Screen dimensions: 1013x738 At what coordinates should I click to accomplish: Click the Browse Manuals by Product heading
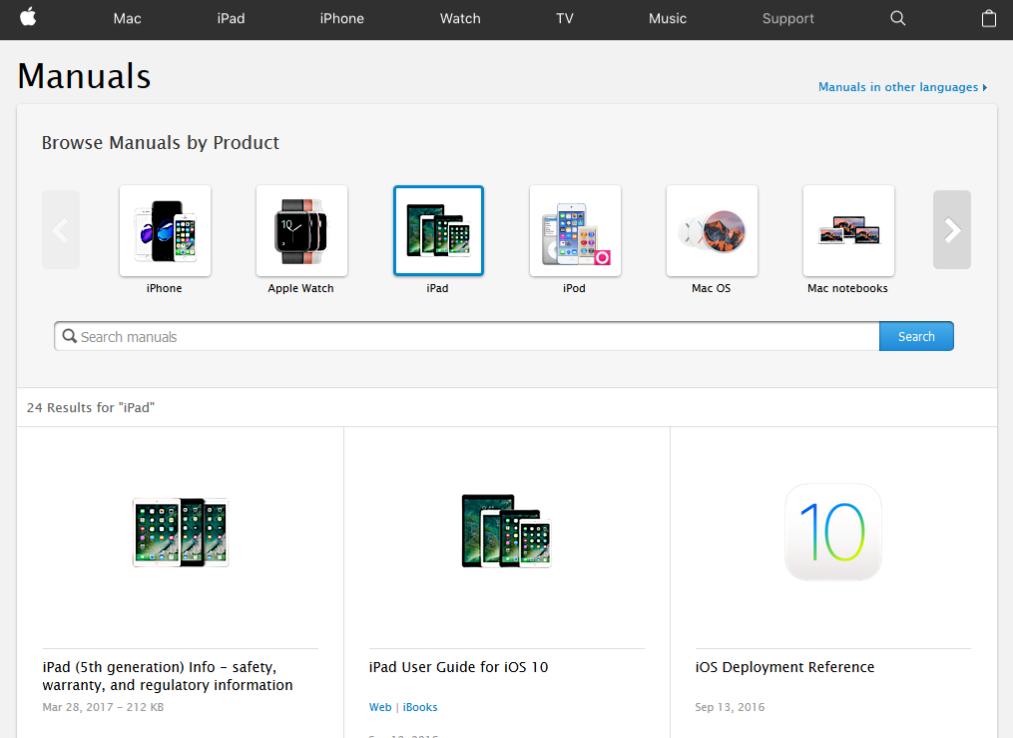pos(160,142)
